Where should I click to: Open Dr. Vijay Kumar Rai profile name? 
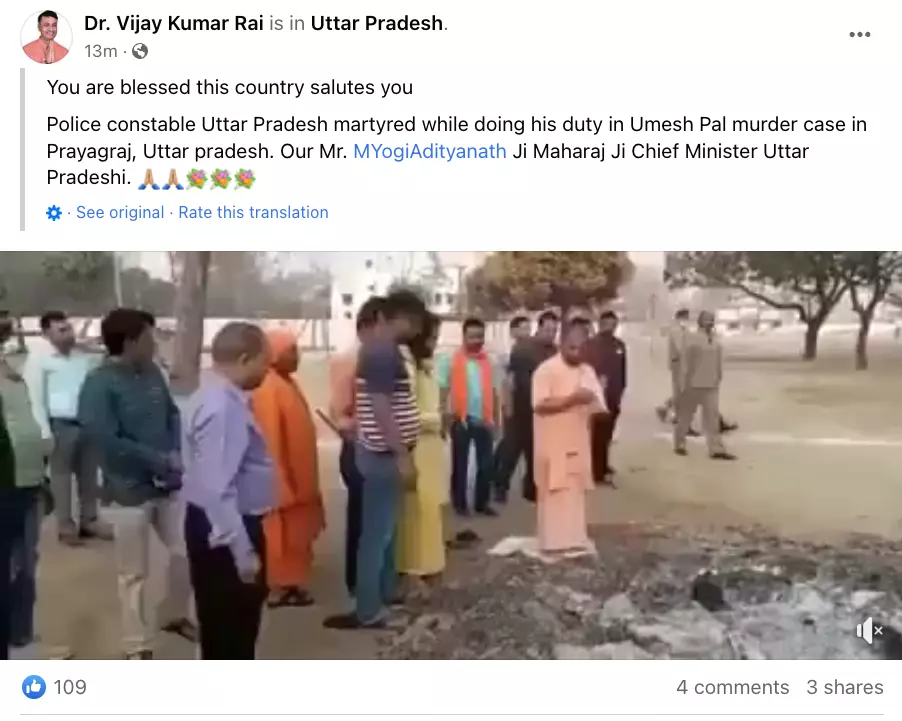coord(174,23)
